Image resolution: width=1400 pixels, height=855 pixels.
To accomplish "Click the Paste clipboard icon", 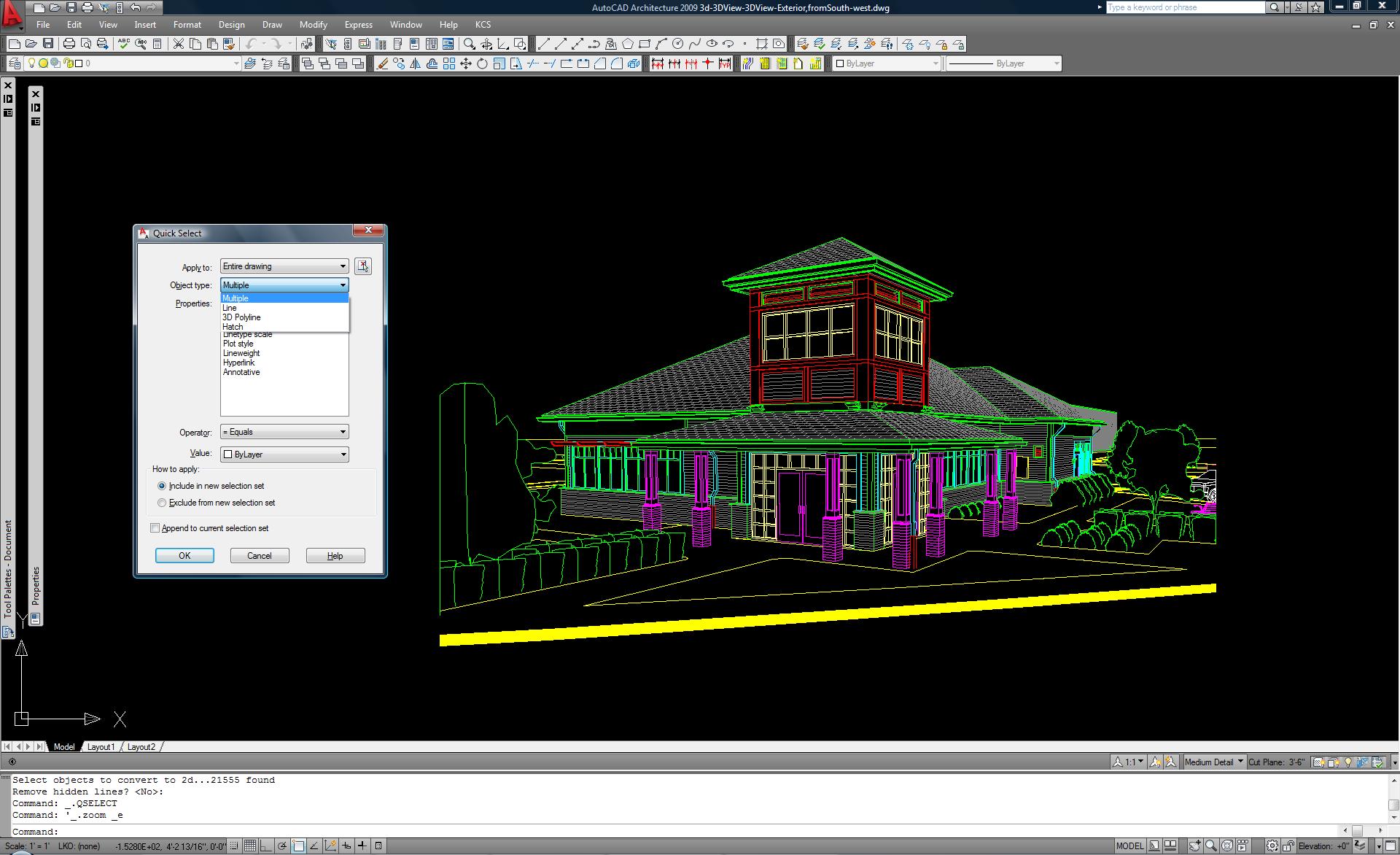I will click(211, 44).
